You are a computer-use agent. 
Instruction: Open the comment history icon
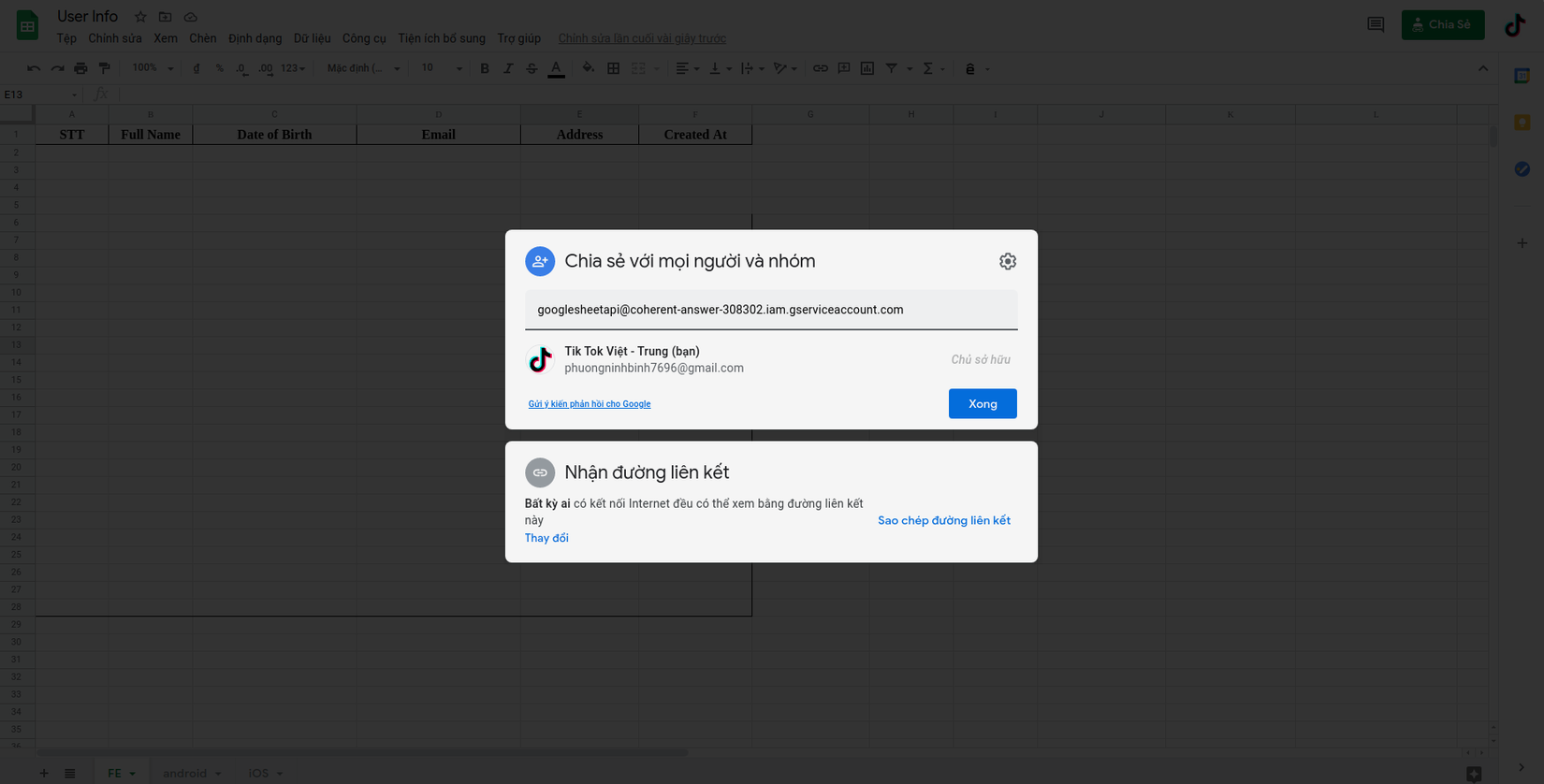[x=1376, y=24]
